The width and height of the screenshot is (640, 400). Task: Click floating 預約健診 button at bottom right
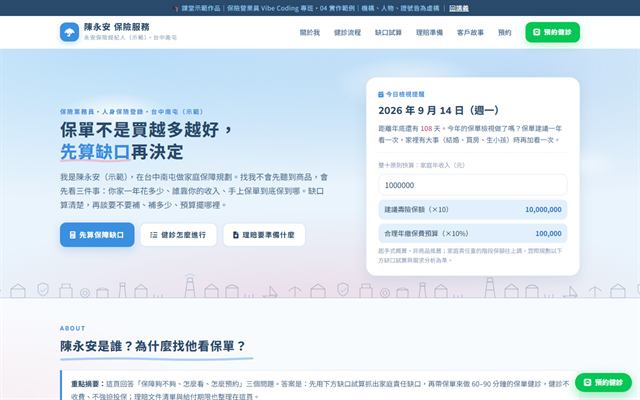tap(603, 382)
